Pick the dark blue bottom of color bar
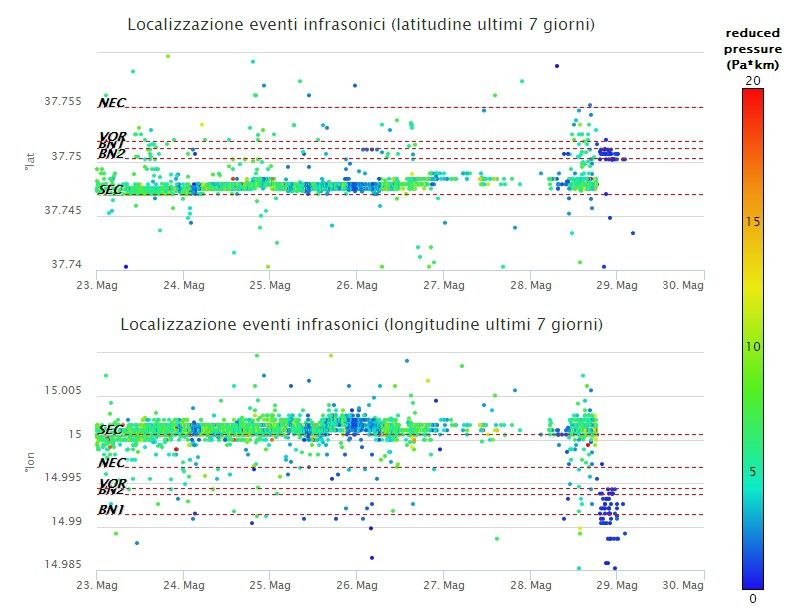Screen dimensions: 800x610 click(x=752, y=583)
